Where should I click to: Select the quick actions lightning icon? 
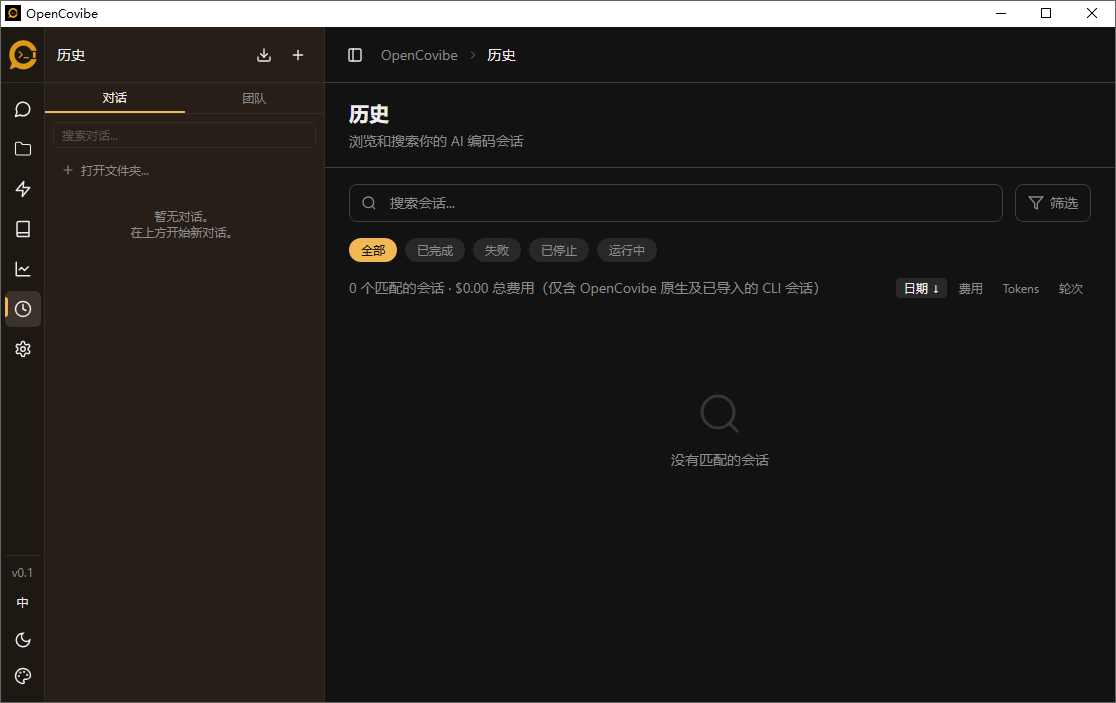pyautogui.click(x=23, y=189)
